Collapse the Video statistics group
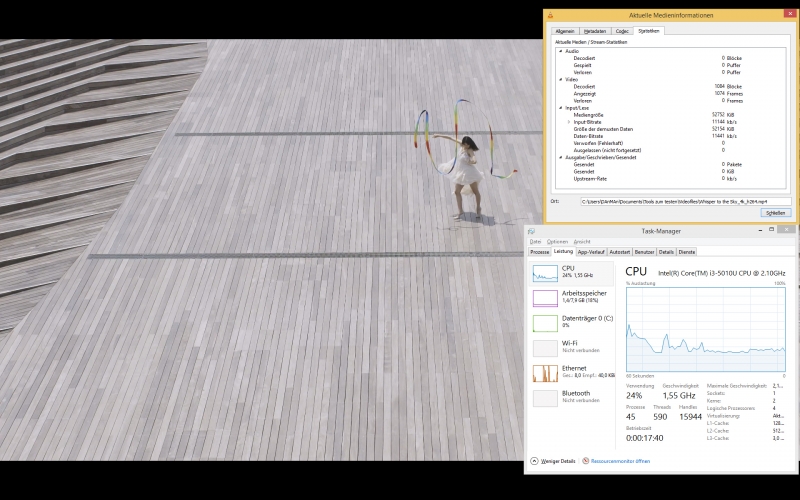 coord(561,80)
